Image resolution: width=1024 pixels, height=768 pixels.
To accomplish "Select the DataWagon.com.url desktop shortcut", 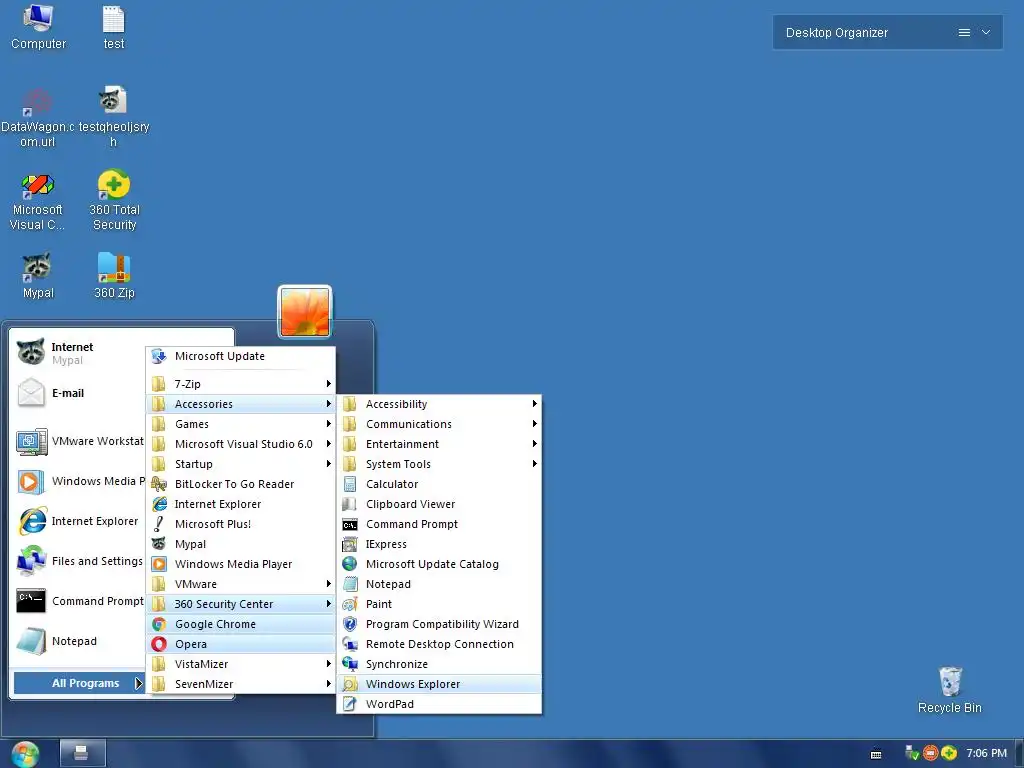I will pyautogui.click(x=37, y=118).
